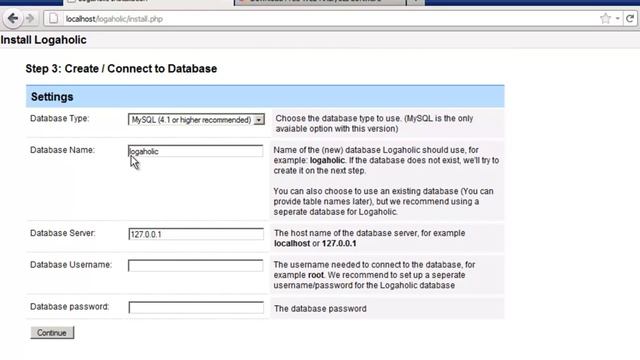Click the text 'The database password'
The width and height of the screenshot is (640, 360).
click(x=320, y=309)
